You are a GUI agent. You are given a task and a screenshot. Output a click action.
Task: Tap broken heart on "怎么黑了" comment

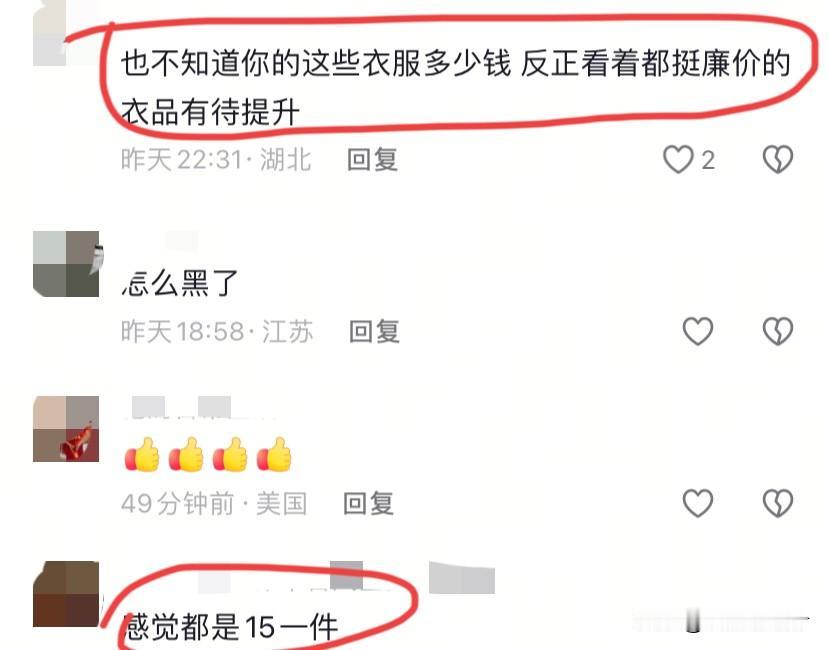coord(778,331)
